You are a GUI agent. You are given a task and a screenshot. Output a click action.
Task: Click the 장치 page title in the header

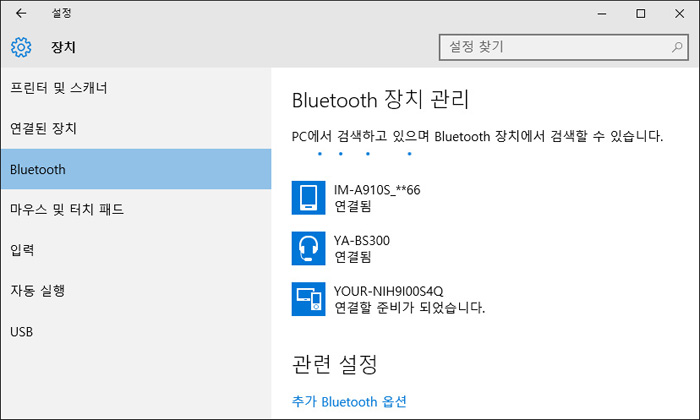click(63, 47)
